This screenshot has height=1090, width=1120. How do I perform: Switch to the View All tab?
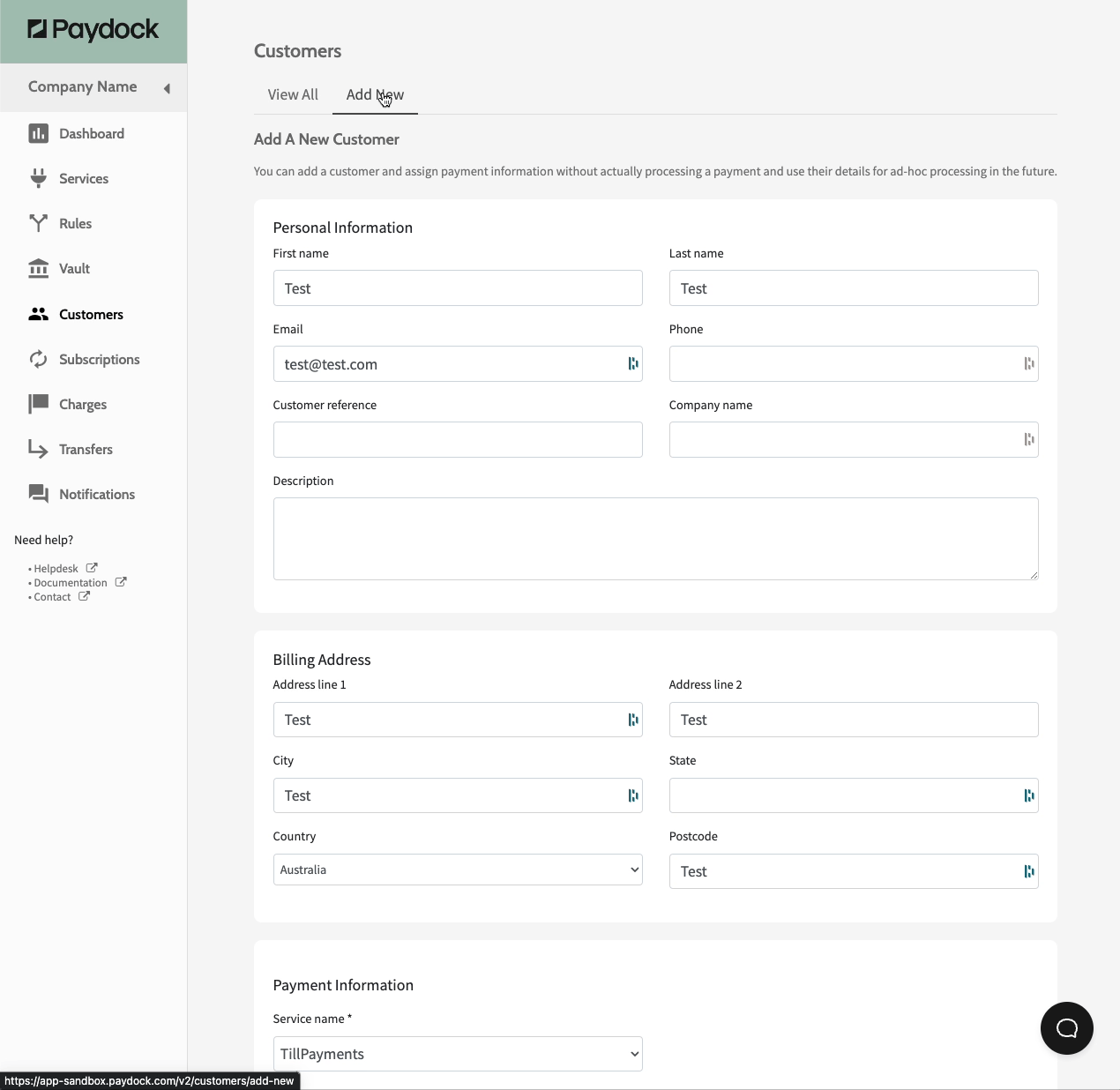[293, 94]
